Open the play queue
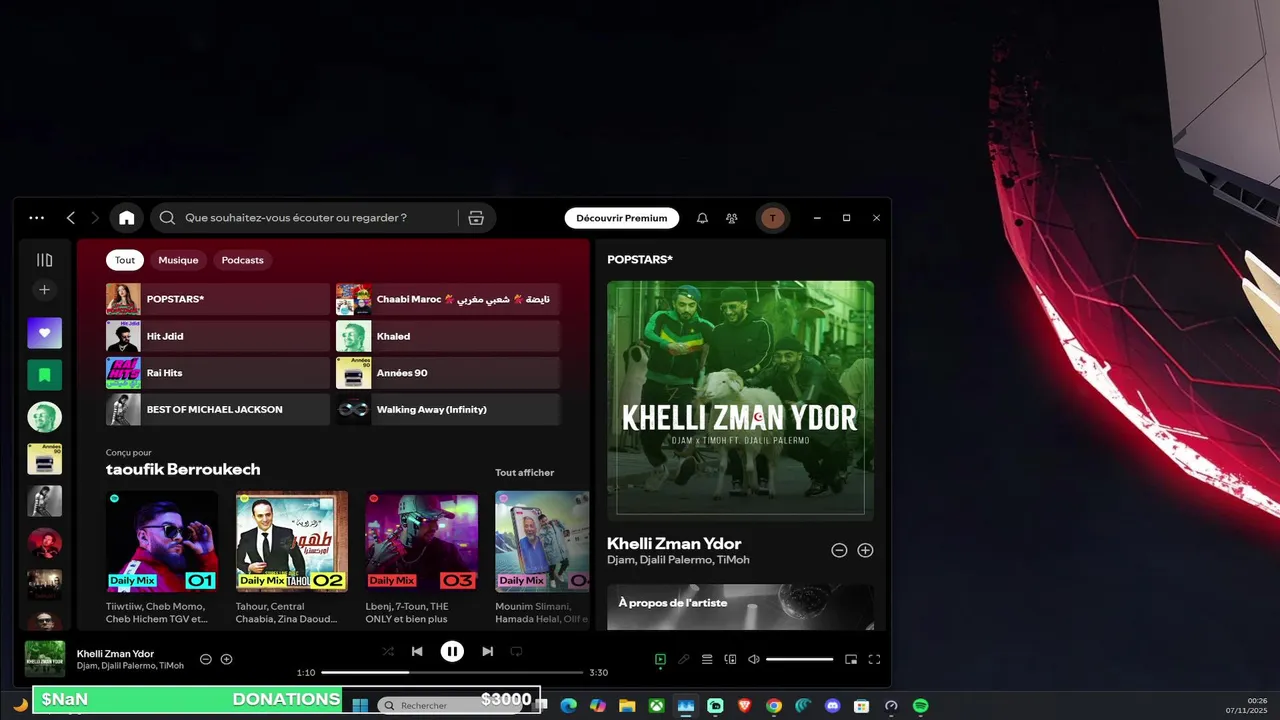Screen dimensions: 1280x720 click(707, 659)
